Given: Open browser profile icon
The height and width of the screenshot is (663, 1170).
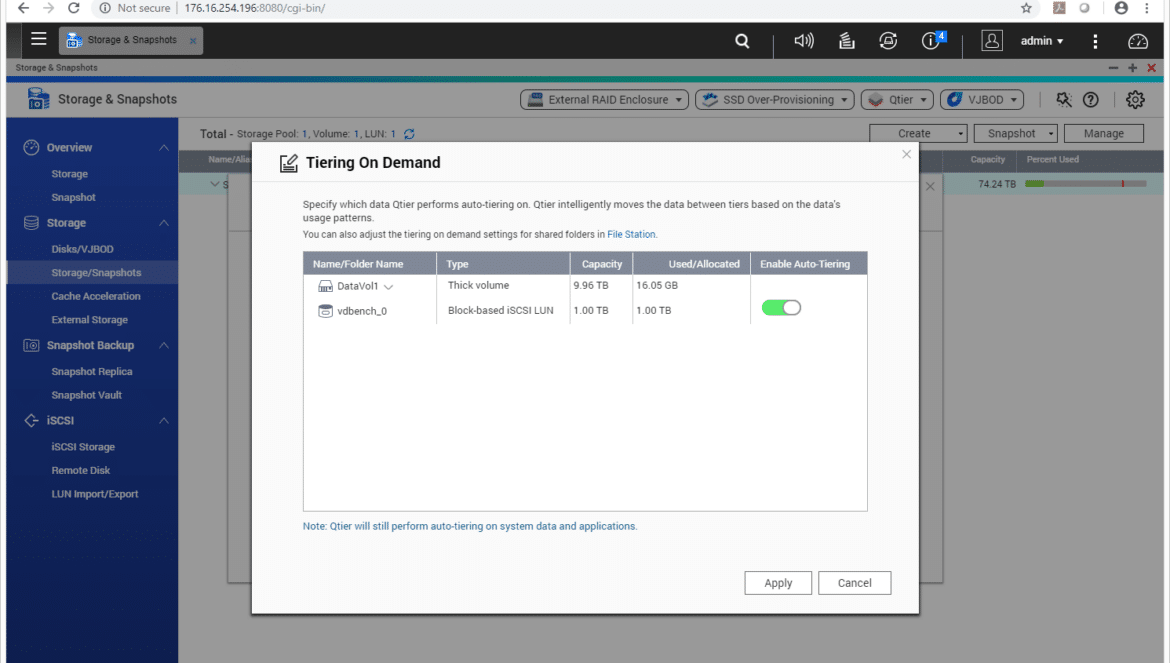Looking at the screenshot, I should (x=1121, y=8).
